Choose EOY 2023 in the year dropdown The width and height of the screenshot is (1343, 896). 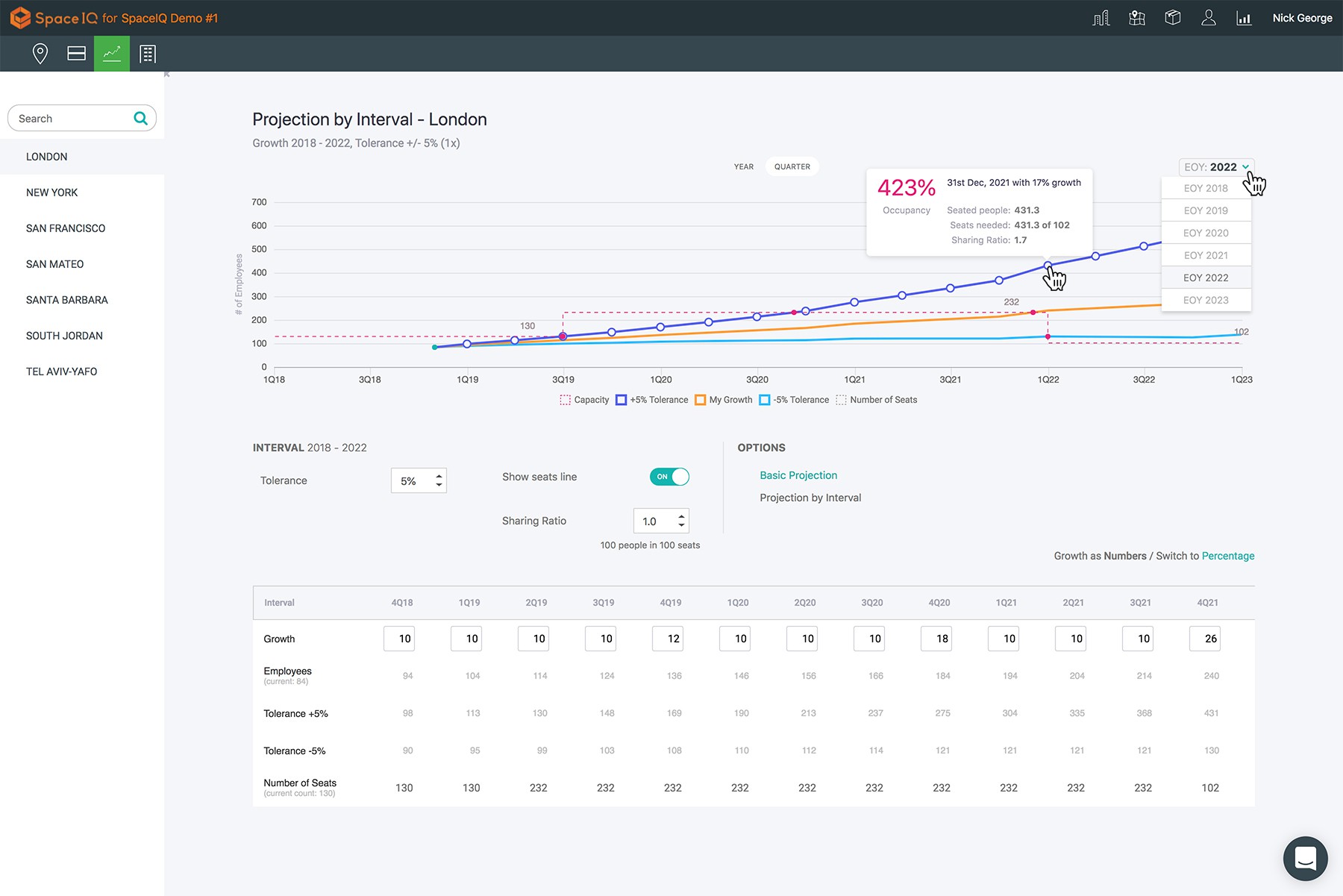click(x=1205, y=300)
